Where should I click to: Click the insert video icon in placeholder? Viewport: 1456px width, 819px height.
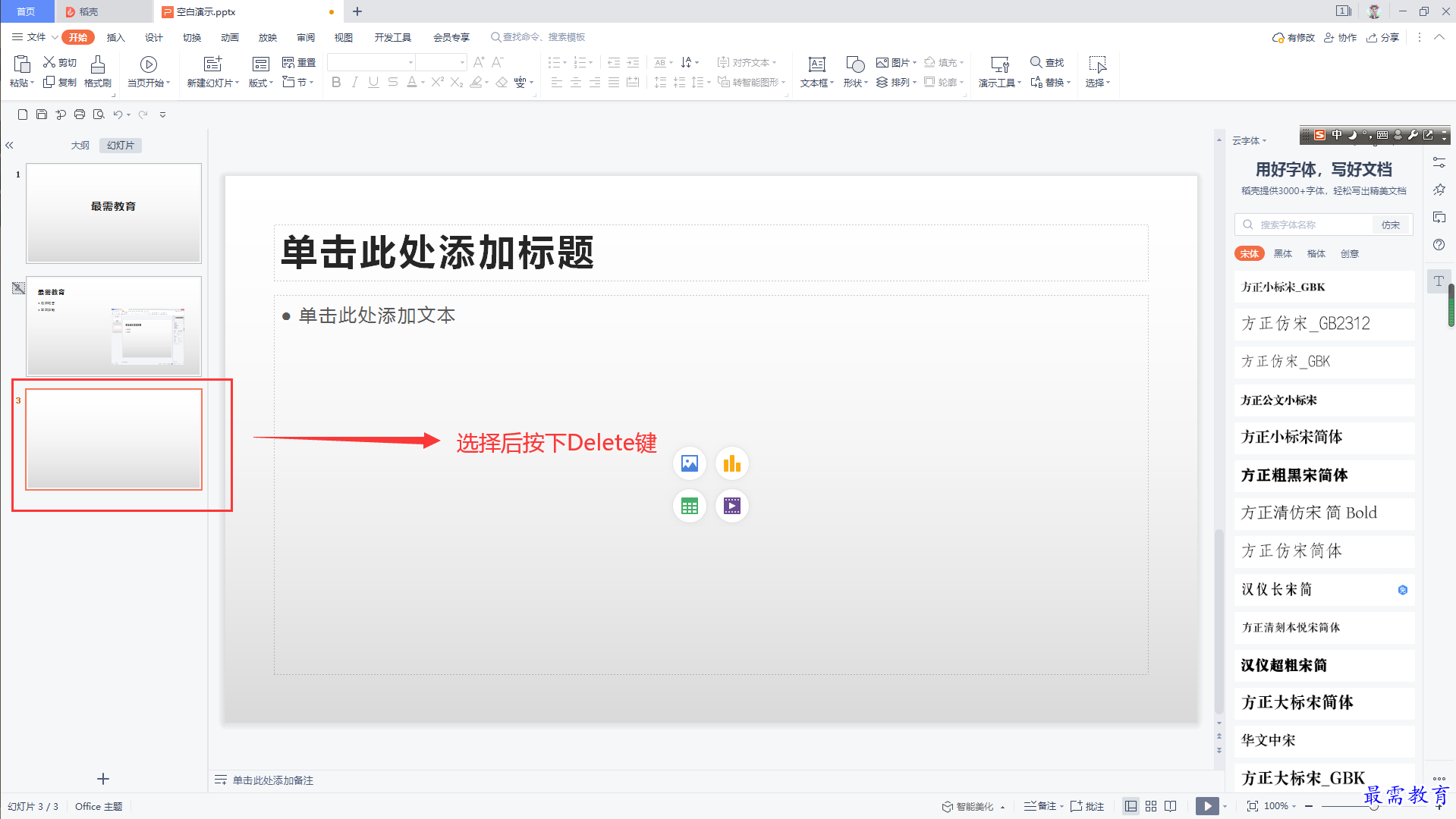(732, 506)
